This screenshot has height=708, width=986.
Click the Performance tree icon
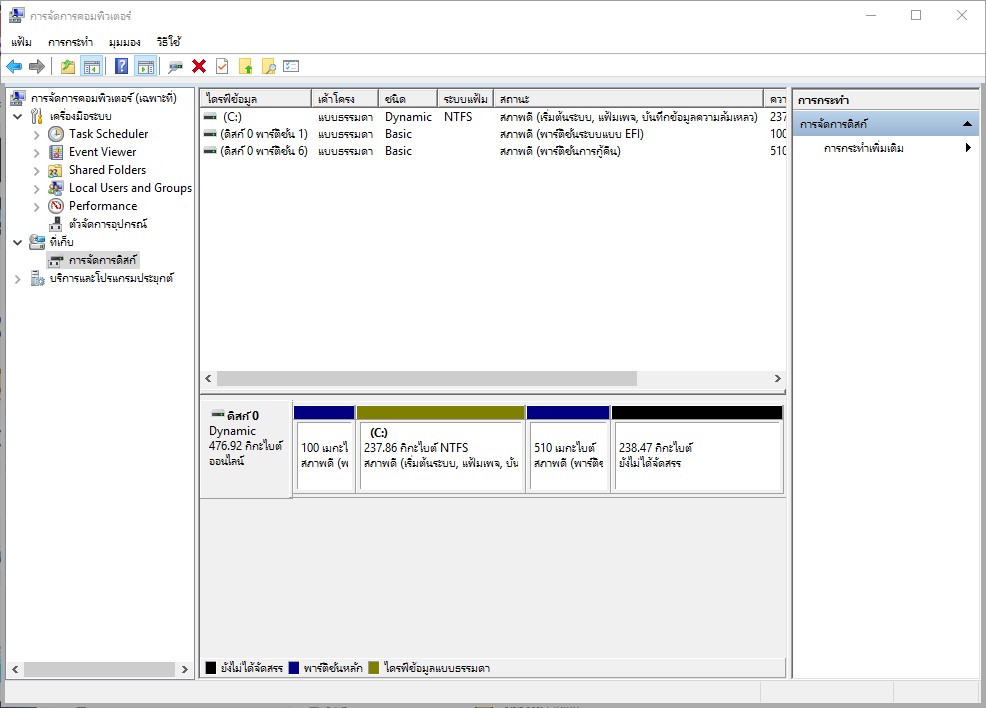coord(56,206)
